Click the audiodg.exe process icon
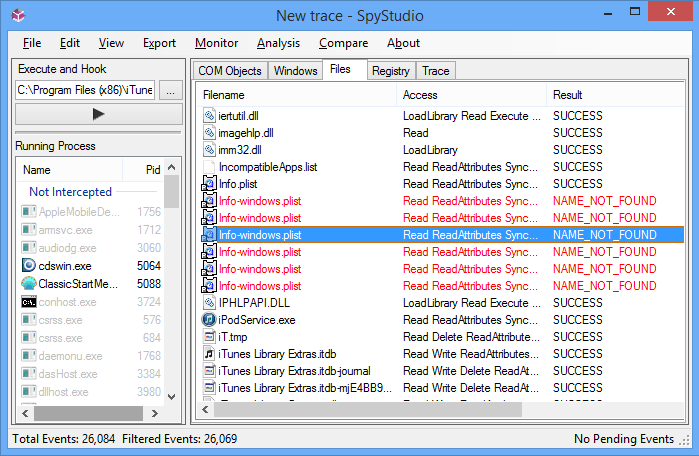Screen dimensions: 699x456 click(x=29, y=247)
